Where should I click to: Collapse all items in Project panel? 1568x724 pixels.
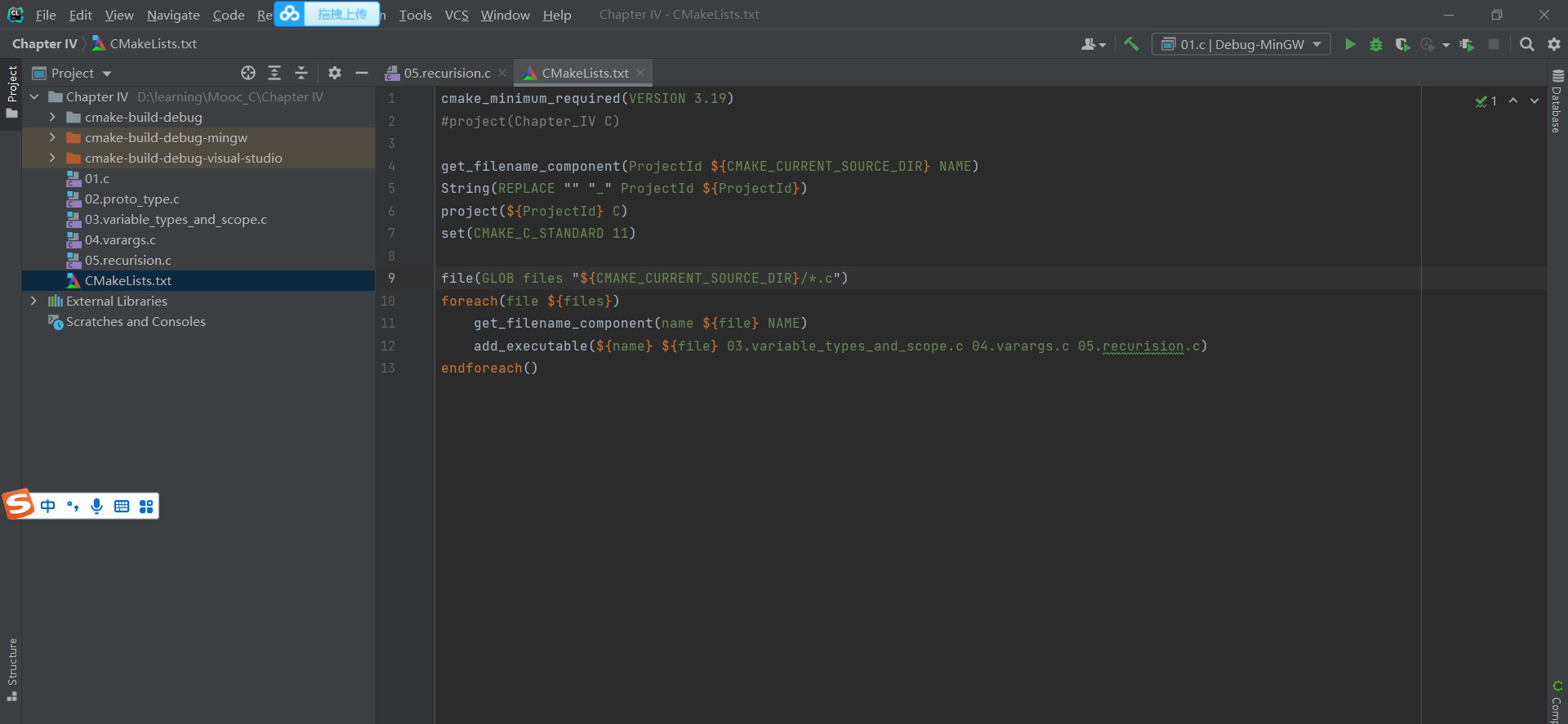coord(301,73)
